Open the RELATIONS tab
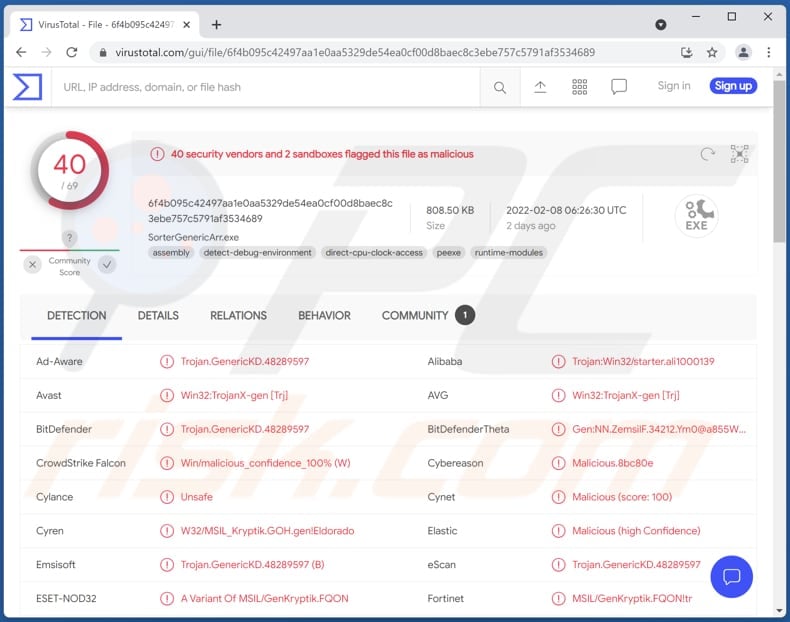 point(238,316)
